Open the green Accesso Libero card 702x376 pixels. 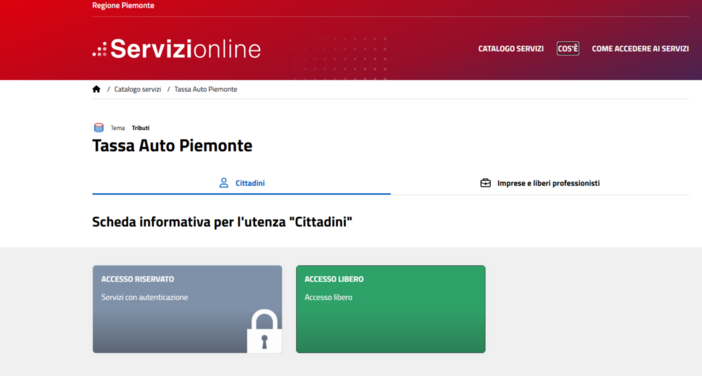tap(390, 309)
